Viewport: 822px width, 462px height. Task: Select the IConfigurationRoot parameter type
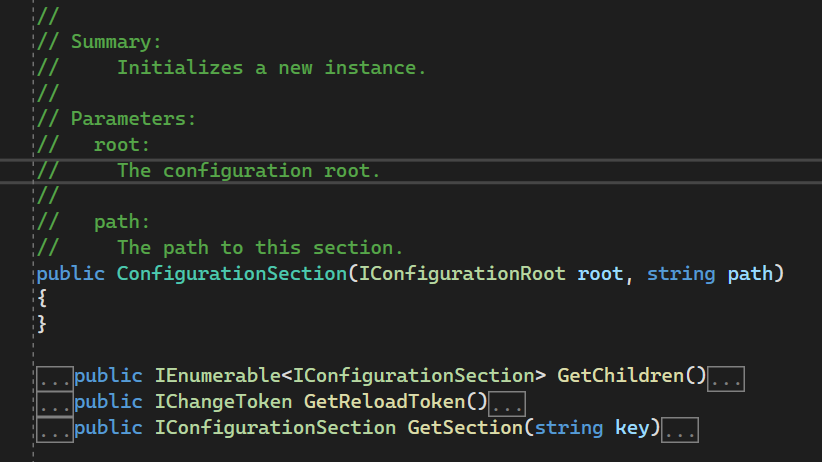point(461,273)
